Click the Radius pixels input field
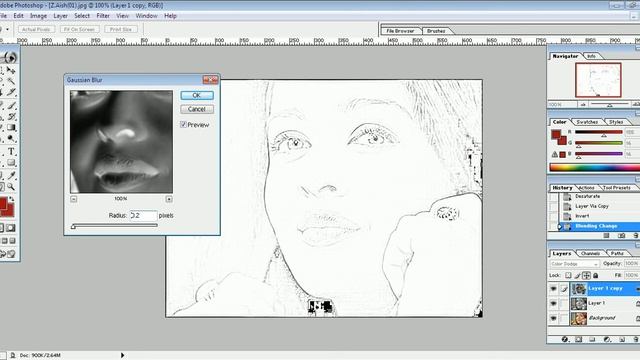The image size is (640, 360). click(x=143, y=215)
